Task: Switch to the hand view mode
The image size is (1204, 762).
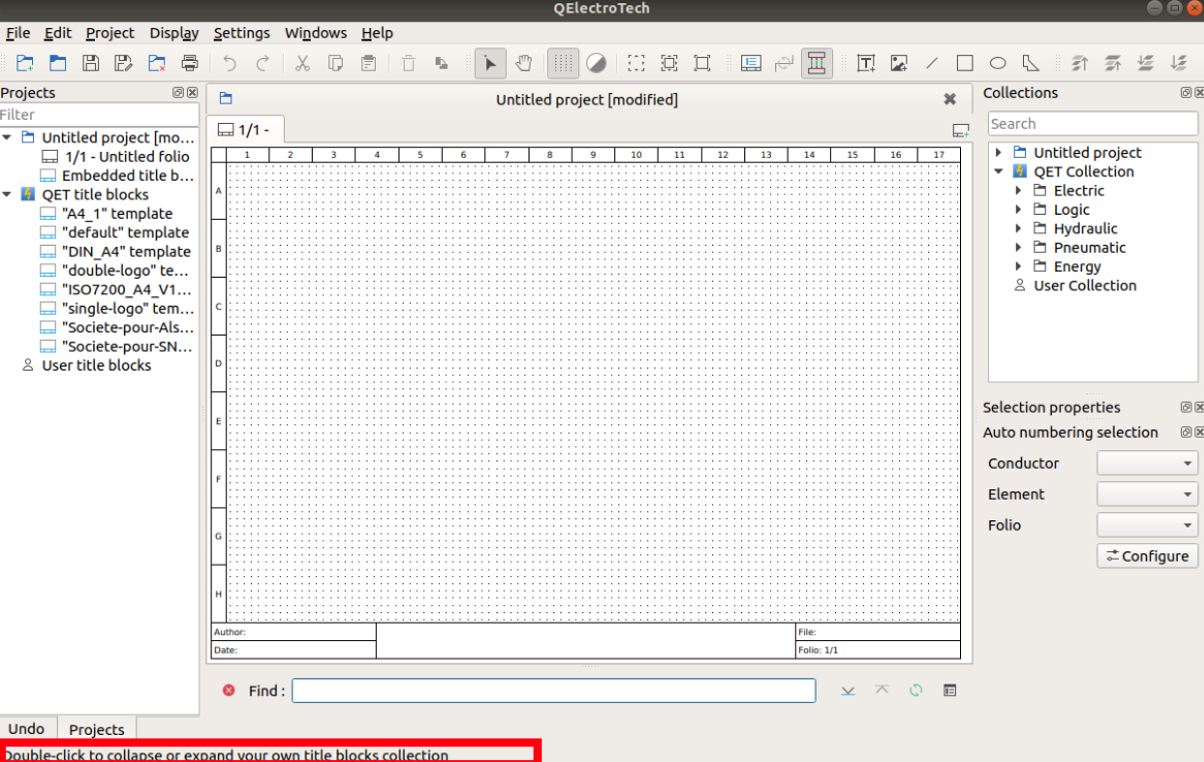Action: point(523,63)
